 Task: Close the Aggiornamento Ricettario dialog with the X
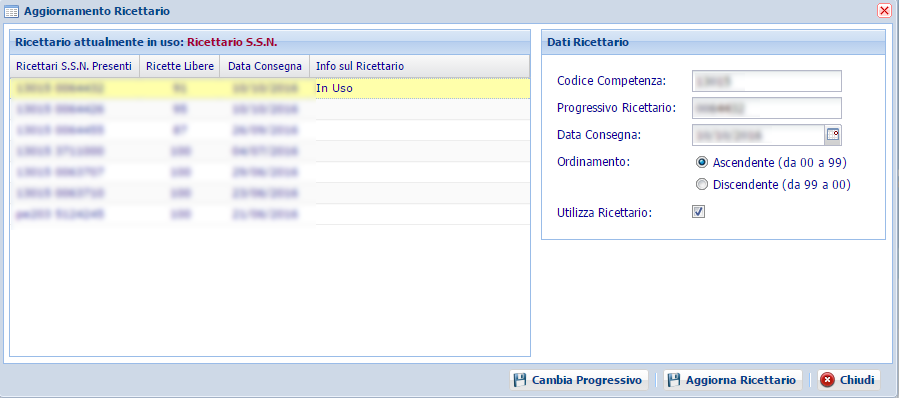884,10
